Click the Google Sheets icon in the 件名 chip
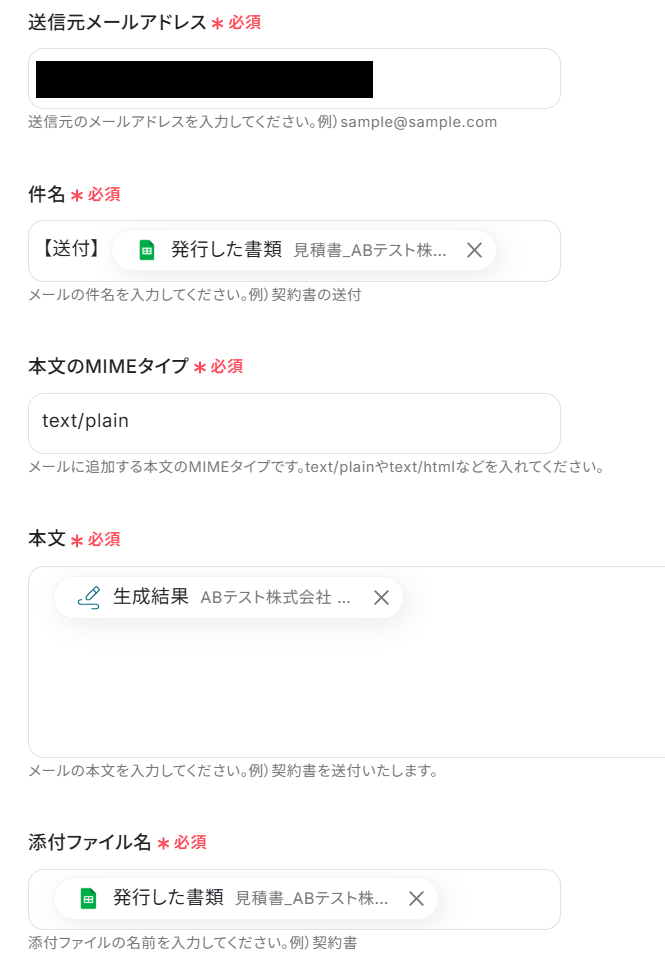Screen dimensions: 665x970 [147, 250]
